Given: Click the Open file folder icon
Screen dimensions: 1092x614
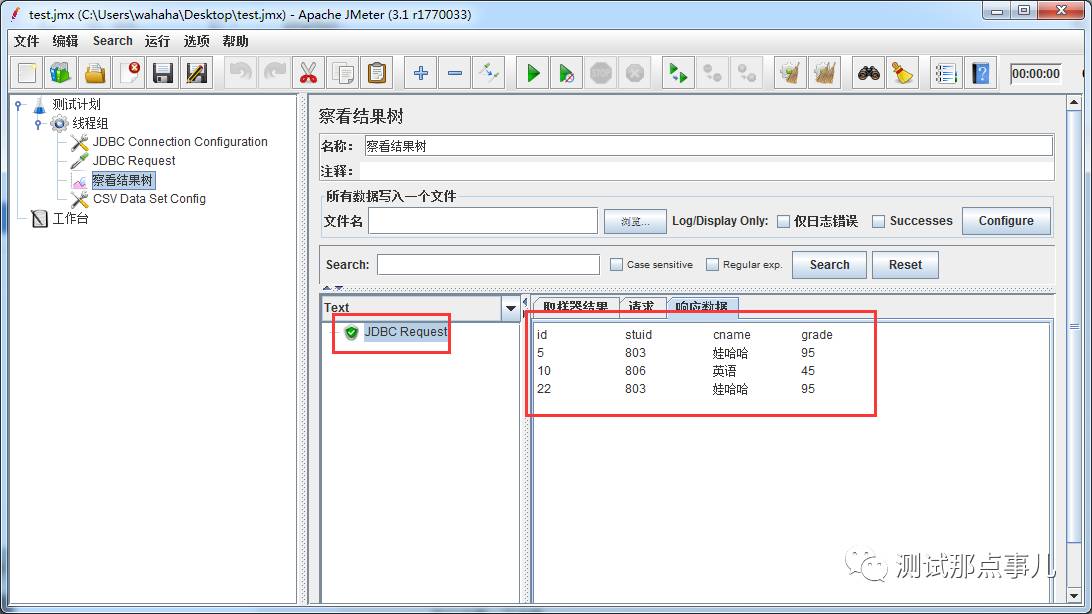Looking at the screenshot, I should 95,73.
